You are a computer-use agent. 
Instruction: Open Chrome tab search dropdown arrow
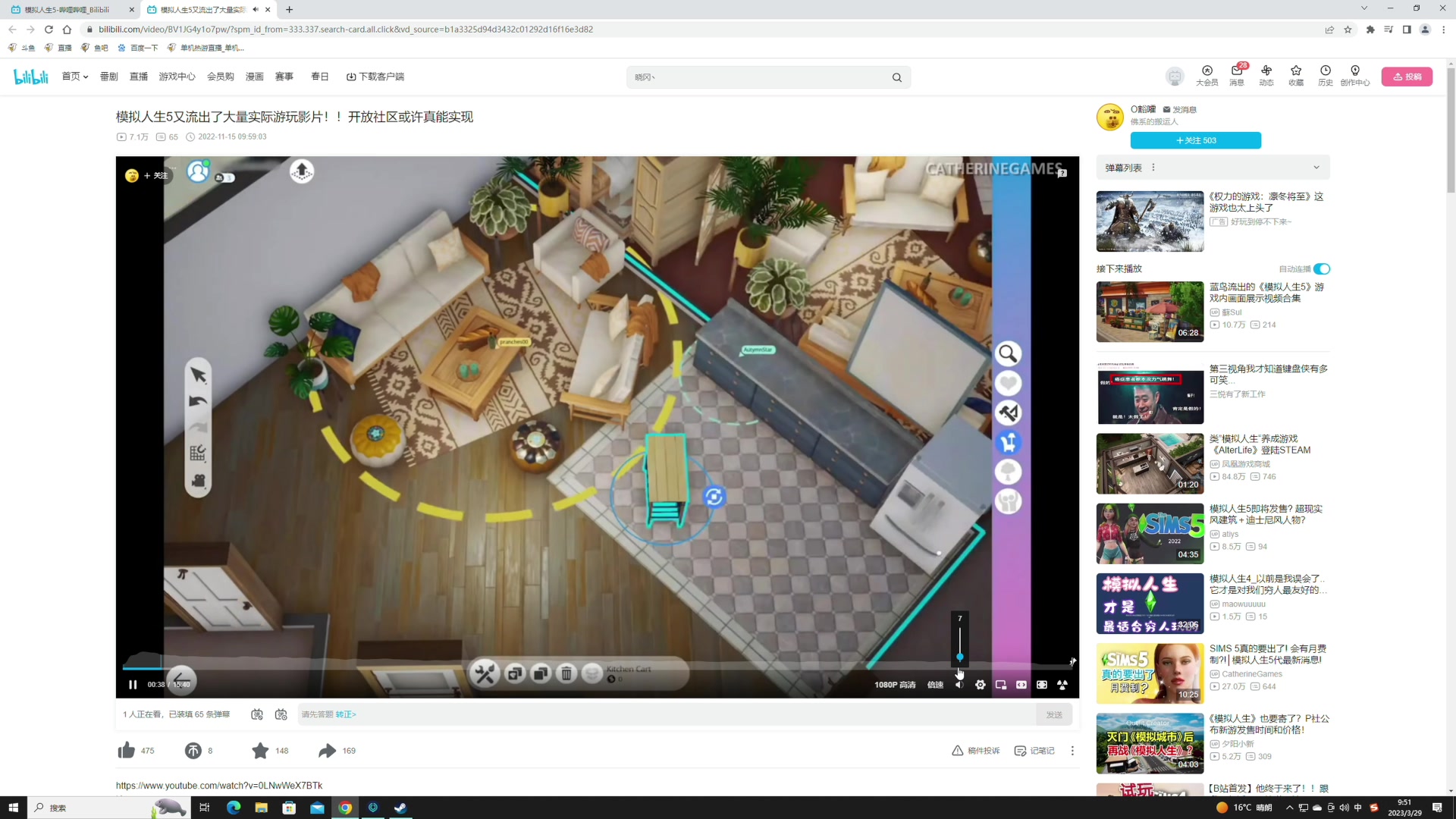pos(1364,8)
